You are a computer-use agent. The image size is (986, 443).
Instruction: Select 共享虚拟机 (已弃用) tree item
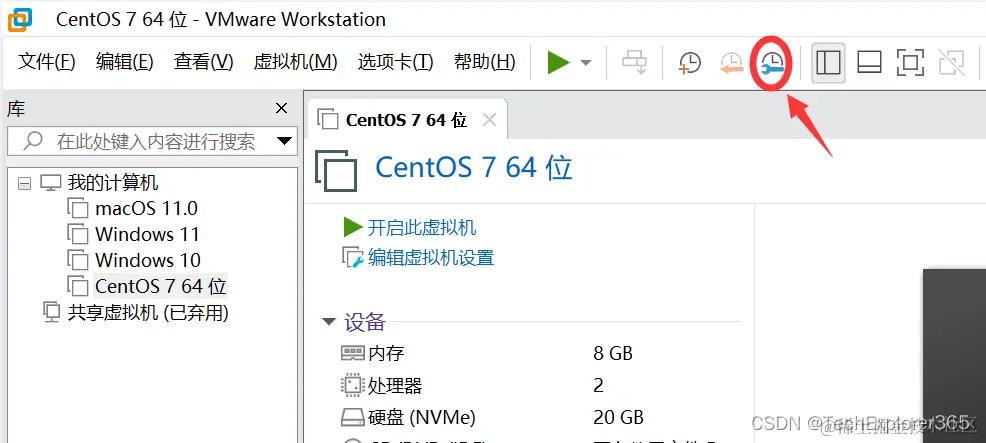pyautogui.click(x=148, y=312)
